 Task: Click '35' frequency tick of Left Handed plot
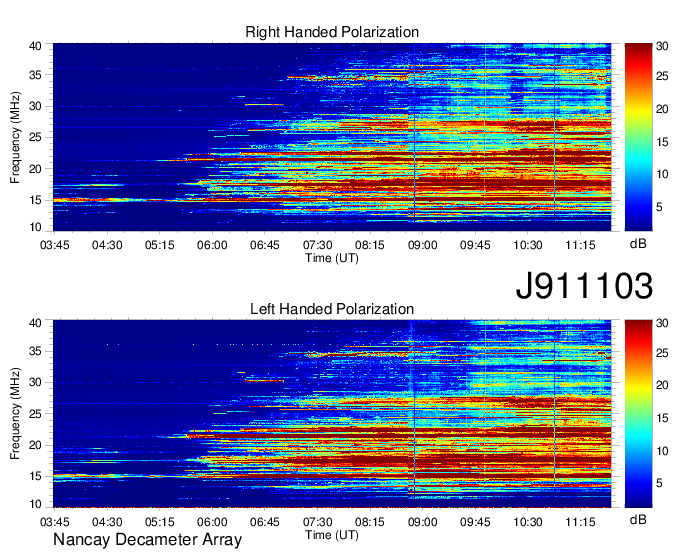pyautogui.click(x=36, y=351)
